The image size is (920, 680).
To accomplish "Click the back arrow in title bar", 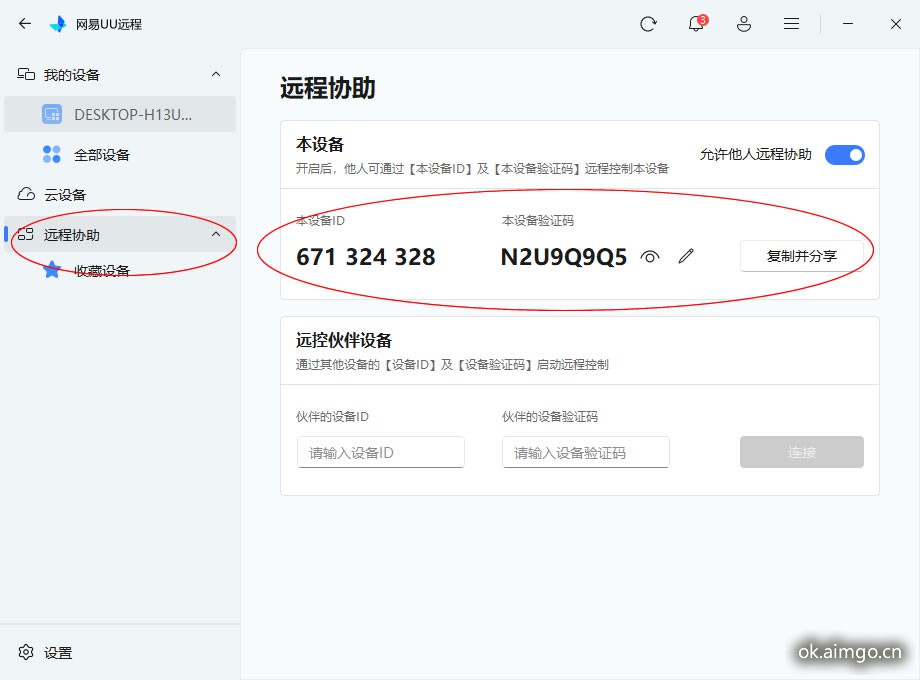I will click(x=25, y=24).
